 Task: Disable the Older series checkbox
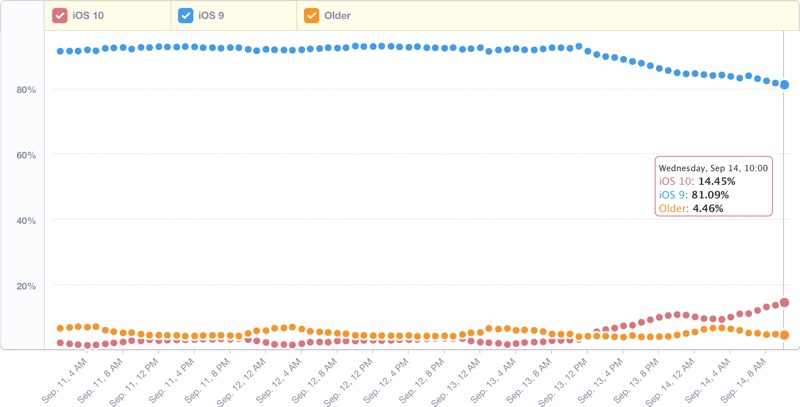click(x=311, y=15)
